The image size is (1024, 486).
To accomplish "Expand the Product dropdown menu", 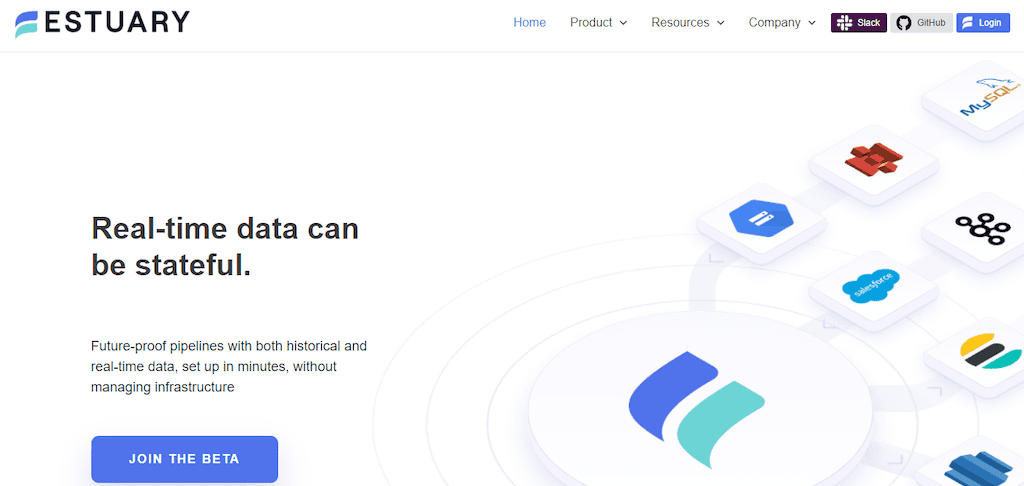I will coord(598,23).
